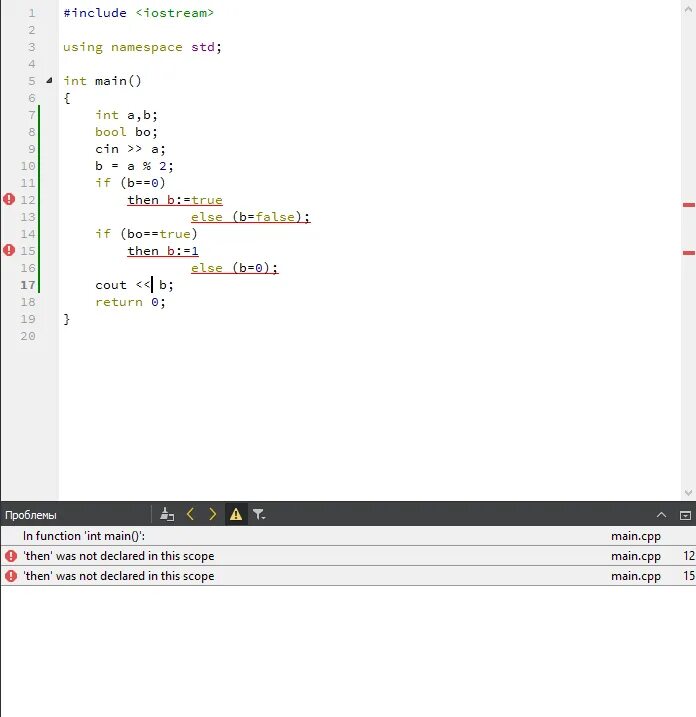Viewport: 696px width, 717px height.
Task: Click main.cpp in the 'In function' row
Action: tap(636, 536)
